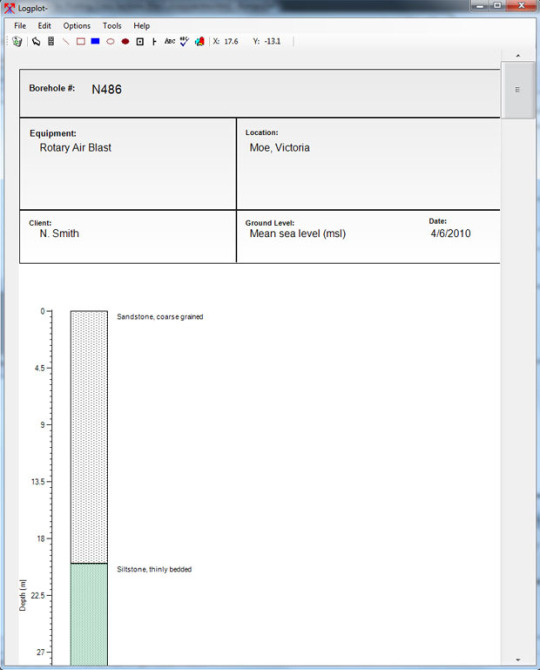Open the File menu
Screen dimensions: 540x670
tap(20, 26)
